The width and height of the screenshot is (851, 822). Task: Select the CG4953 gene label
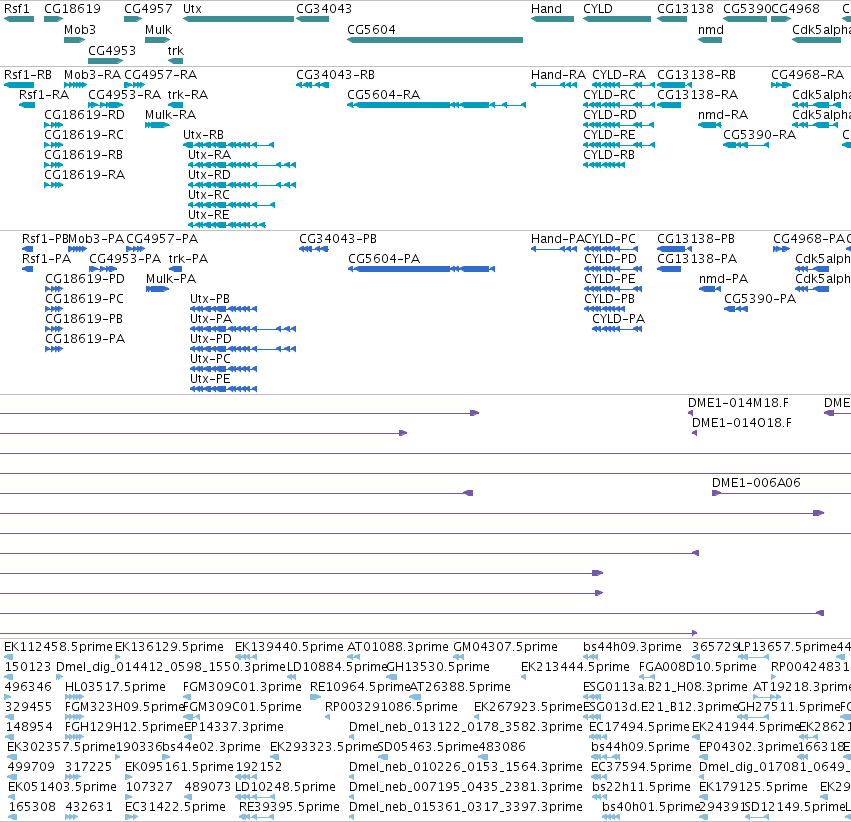pos(112,50)
